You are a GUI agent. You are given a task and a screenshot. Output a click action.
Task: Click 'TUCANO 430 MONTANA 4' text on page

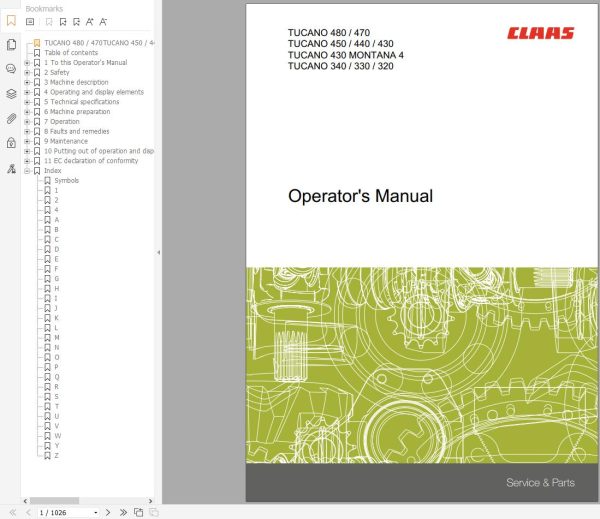click(x=346, y=55)
